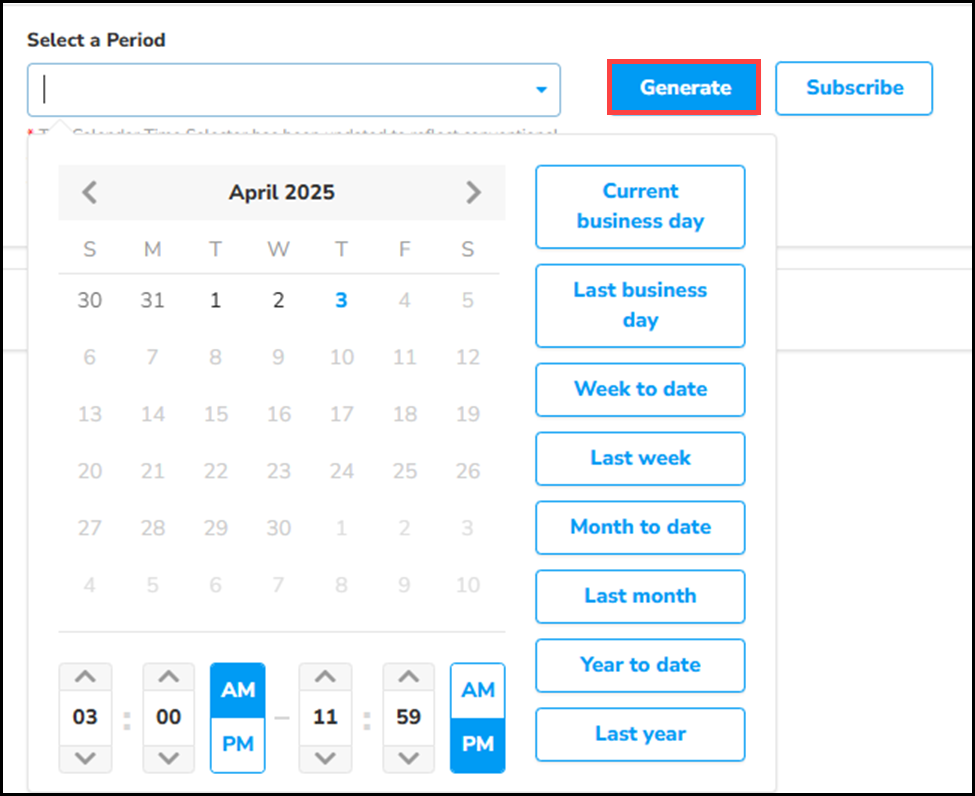
Task: Increase the start minute value
Action: click(x=169, y=678)
